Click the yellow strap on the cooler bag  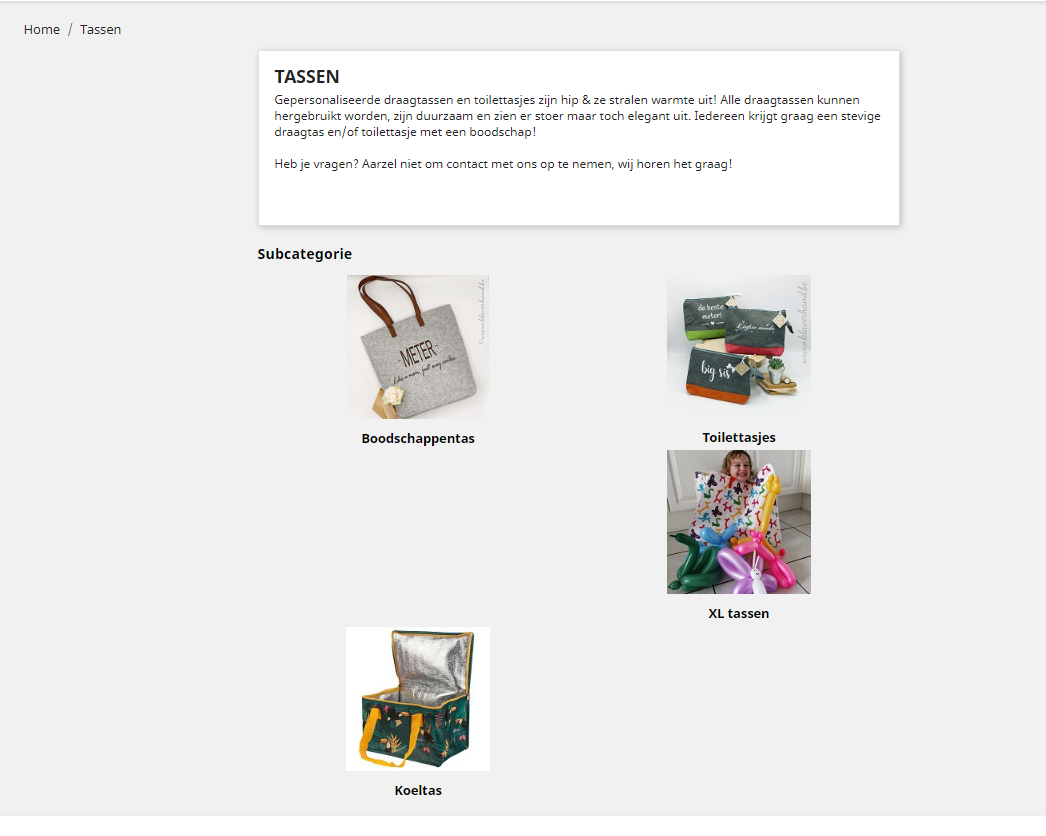pos(384,737)
